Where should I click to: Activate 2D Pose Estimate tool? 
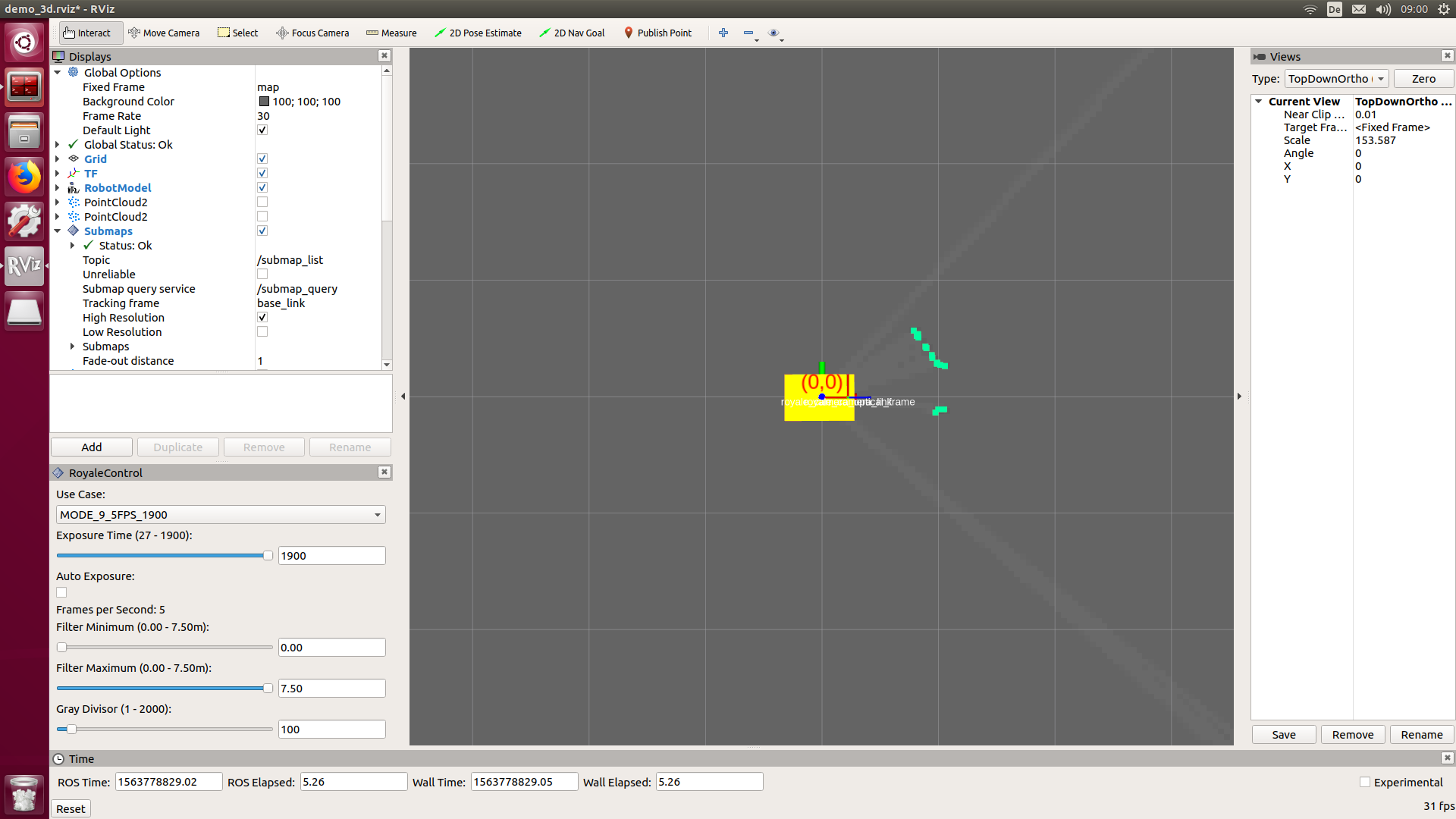[478, 33]
